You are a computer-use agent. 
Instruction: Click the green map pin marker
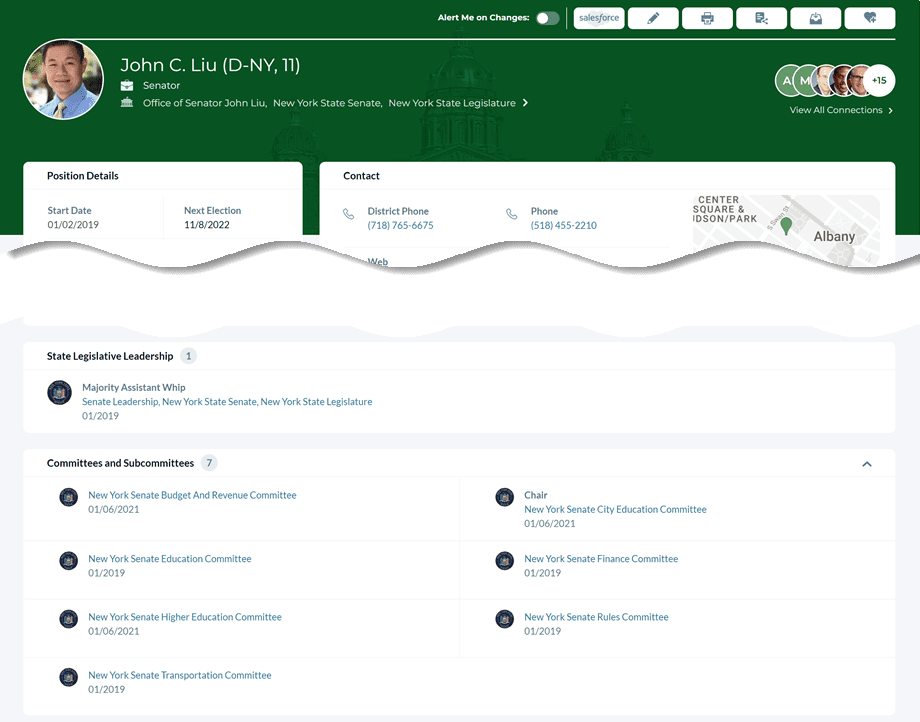[786, 225]
